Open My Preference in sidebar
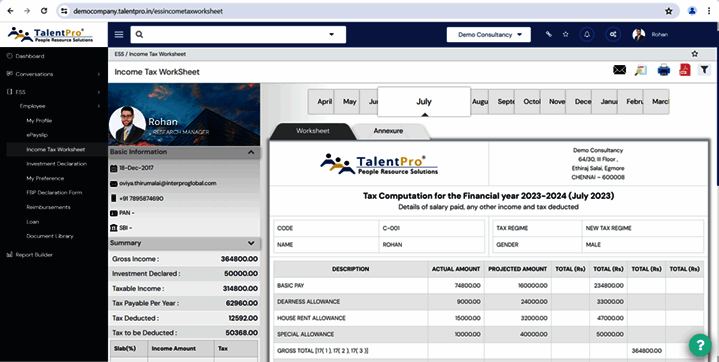 [x=45, y=178]
